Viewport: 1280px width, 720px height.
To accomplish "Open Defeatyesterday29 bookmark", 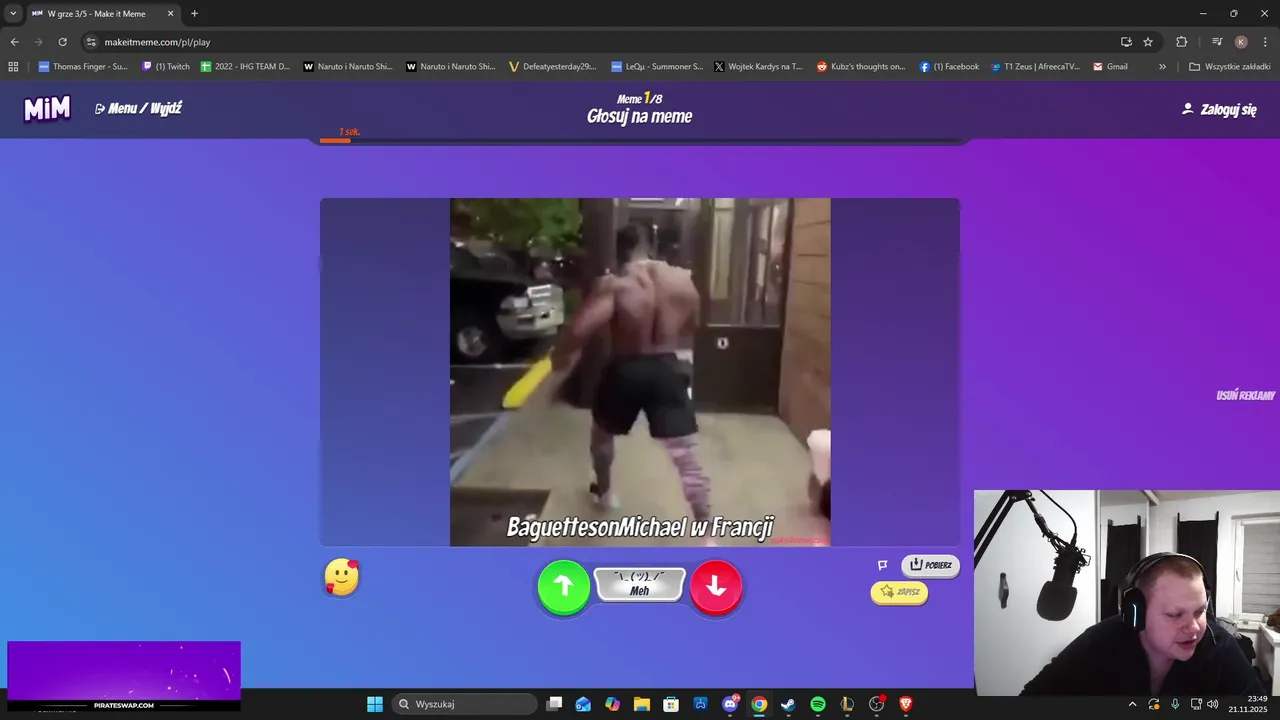I will pyautogui.click(x=552, y=67).
